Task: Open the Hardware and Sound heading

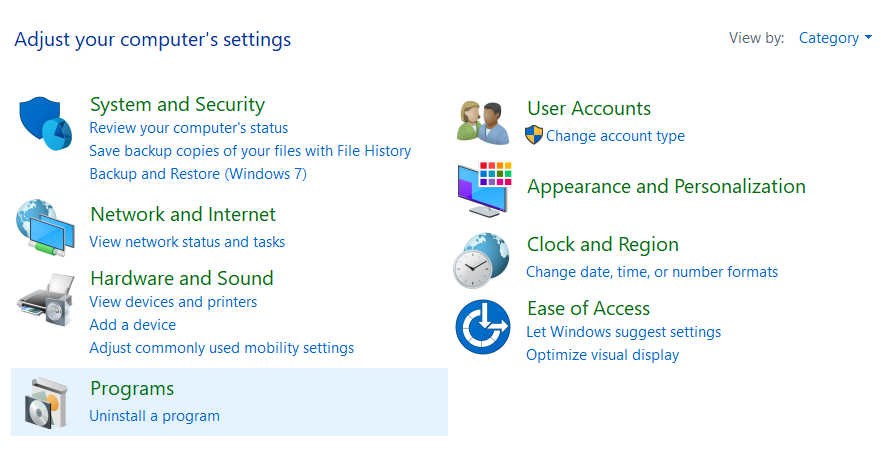Action: tap(182, 278)
